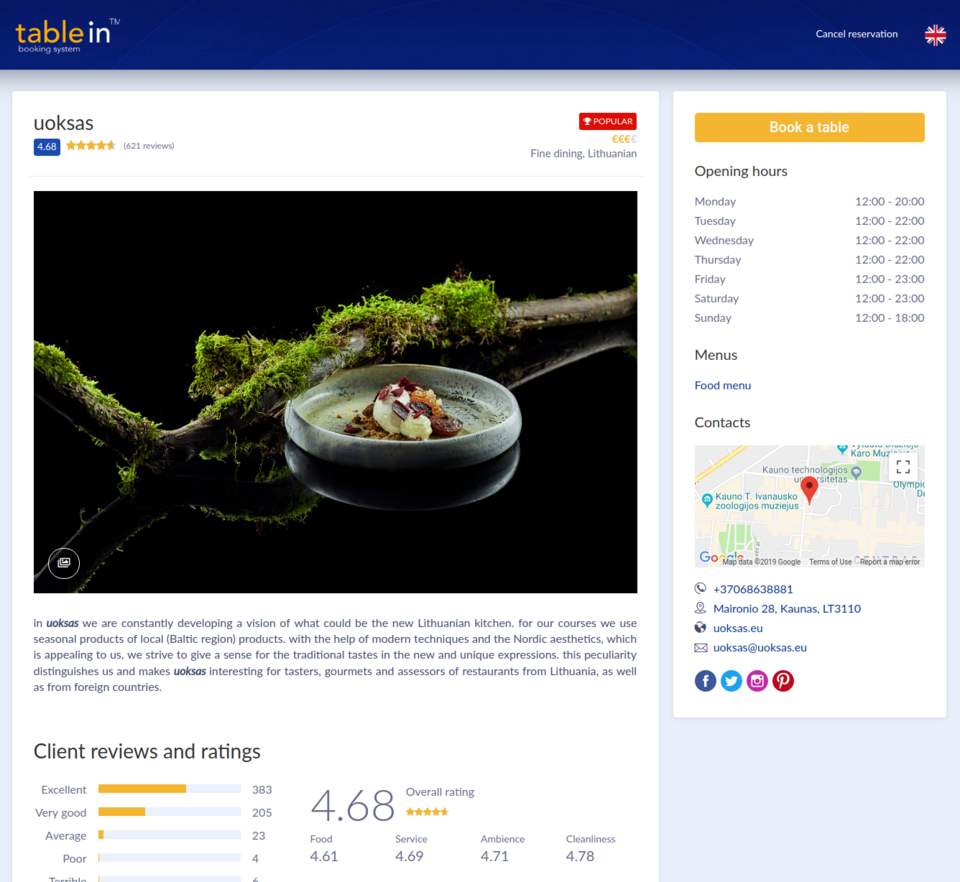Click the Overall rating stars

[x=427, y=812]
